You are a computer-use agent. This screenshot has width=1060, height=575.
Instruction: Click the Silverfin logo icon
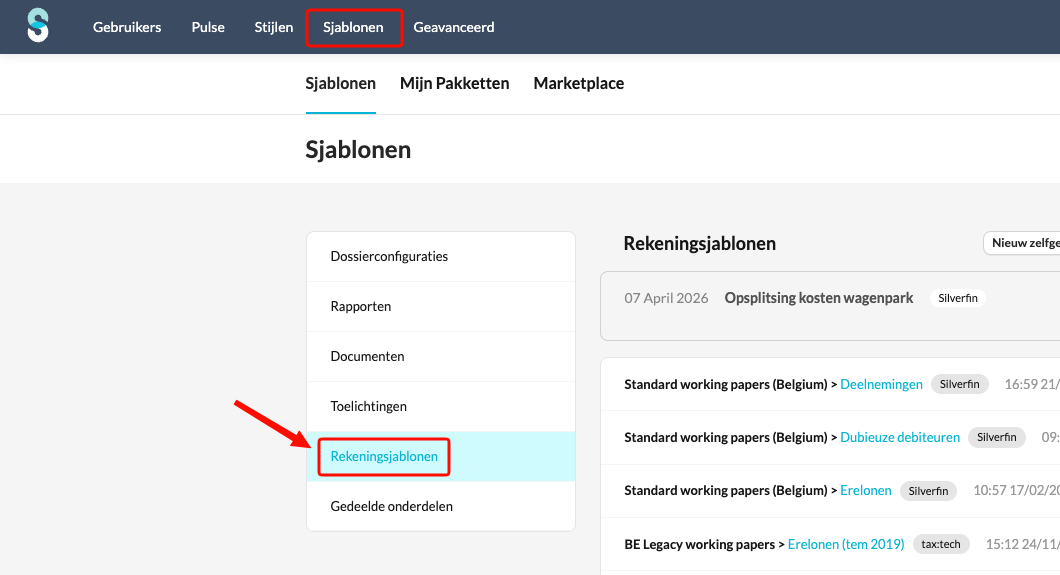[38, 26]
